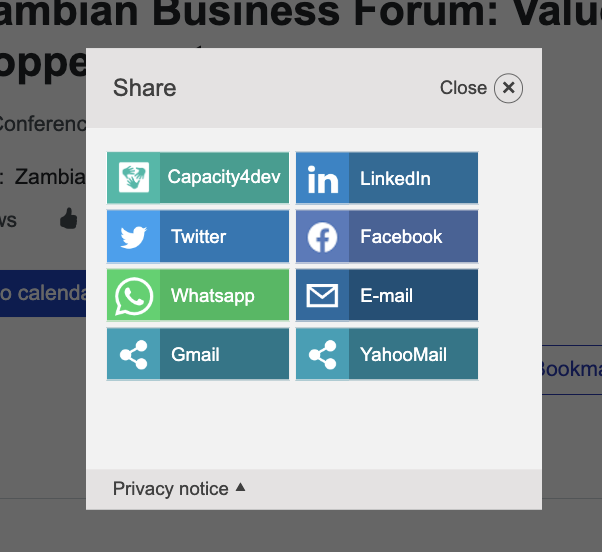Screen dimensions: 602x552
Task: Click the triangle arrow beside Privacy notice
Action: (x=240, y=488)
